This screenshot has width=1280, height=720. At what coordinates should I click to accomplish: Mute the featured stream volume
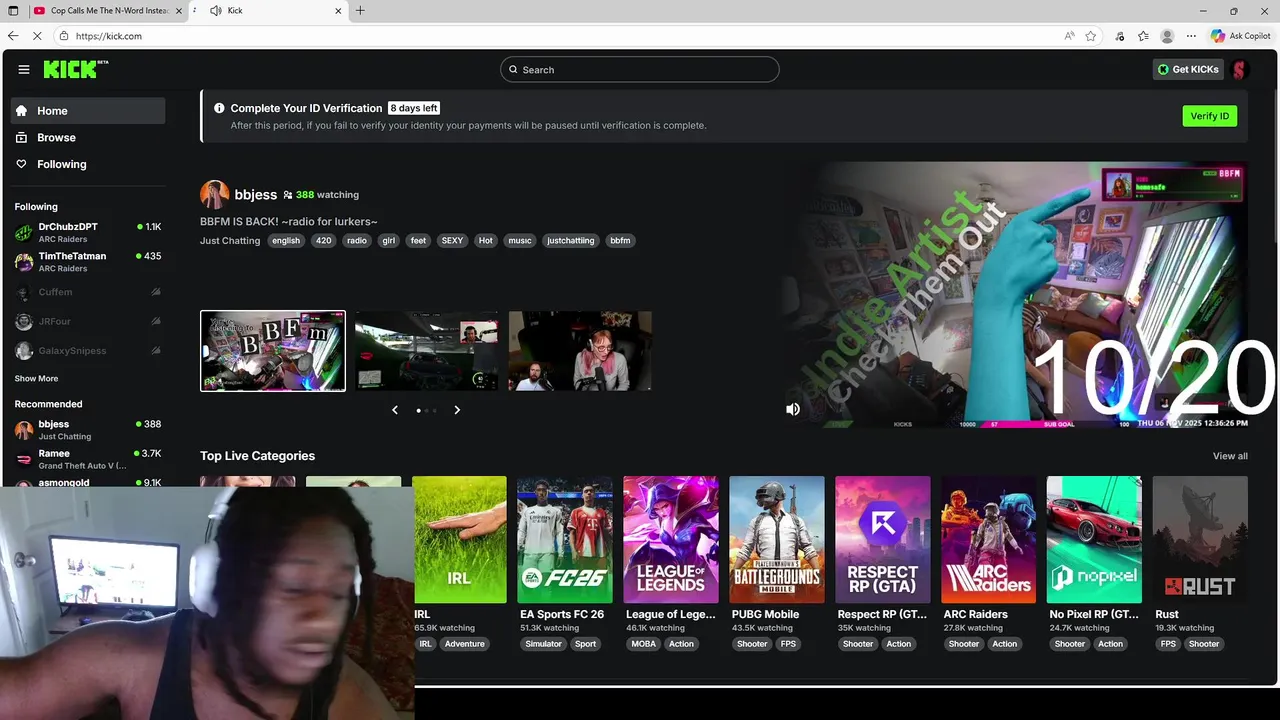[793, 409]
